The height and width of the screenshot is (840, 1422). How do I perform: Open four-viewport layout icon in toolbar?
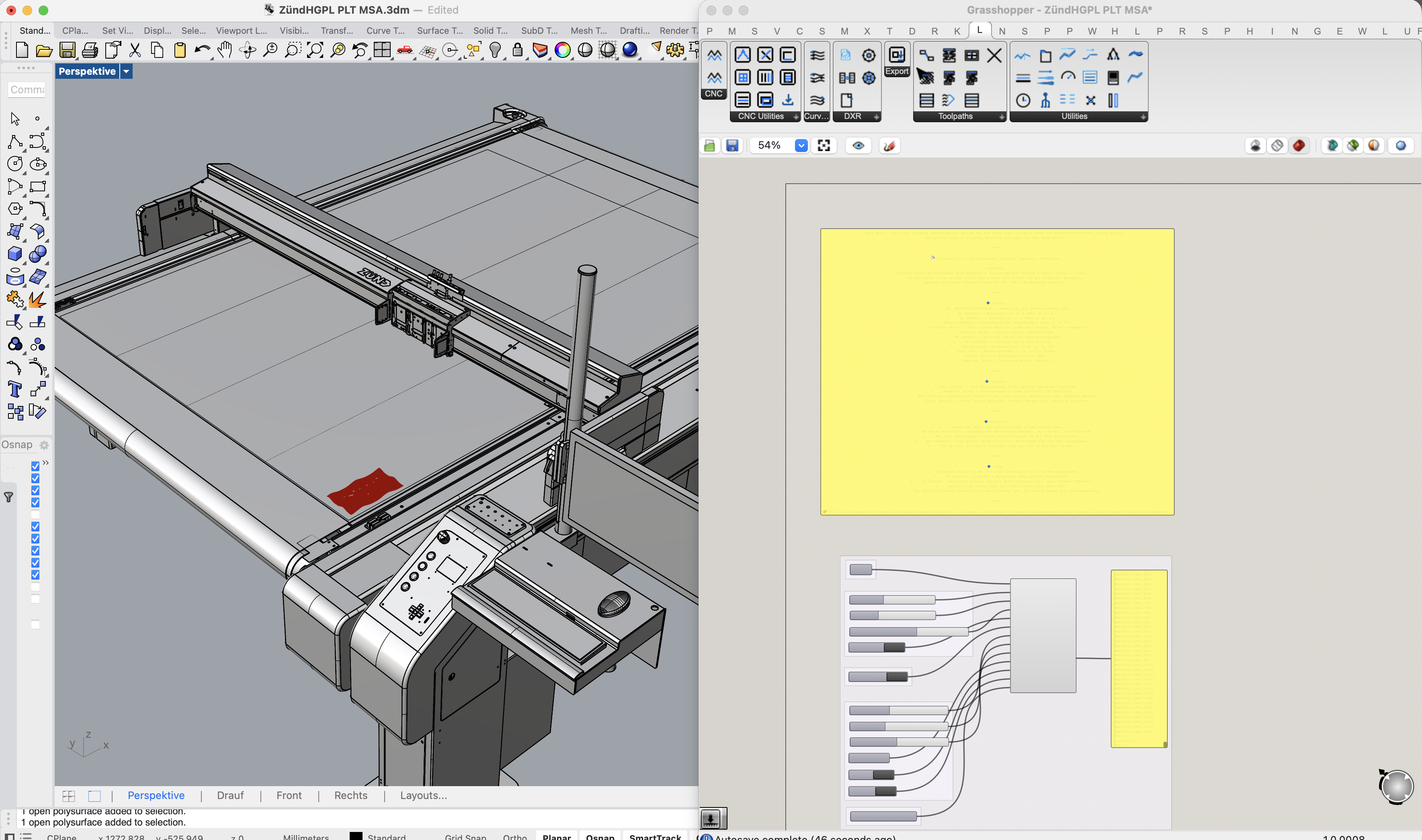click(x=382, y=50)
